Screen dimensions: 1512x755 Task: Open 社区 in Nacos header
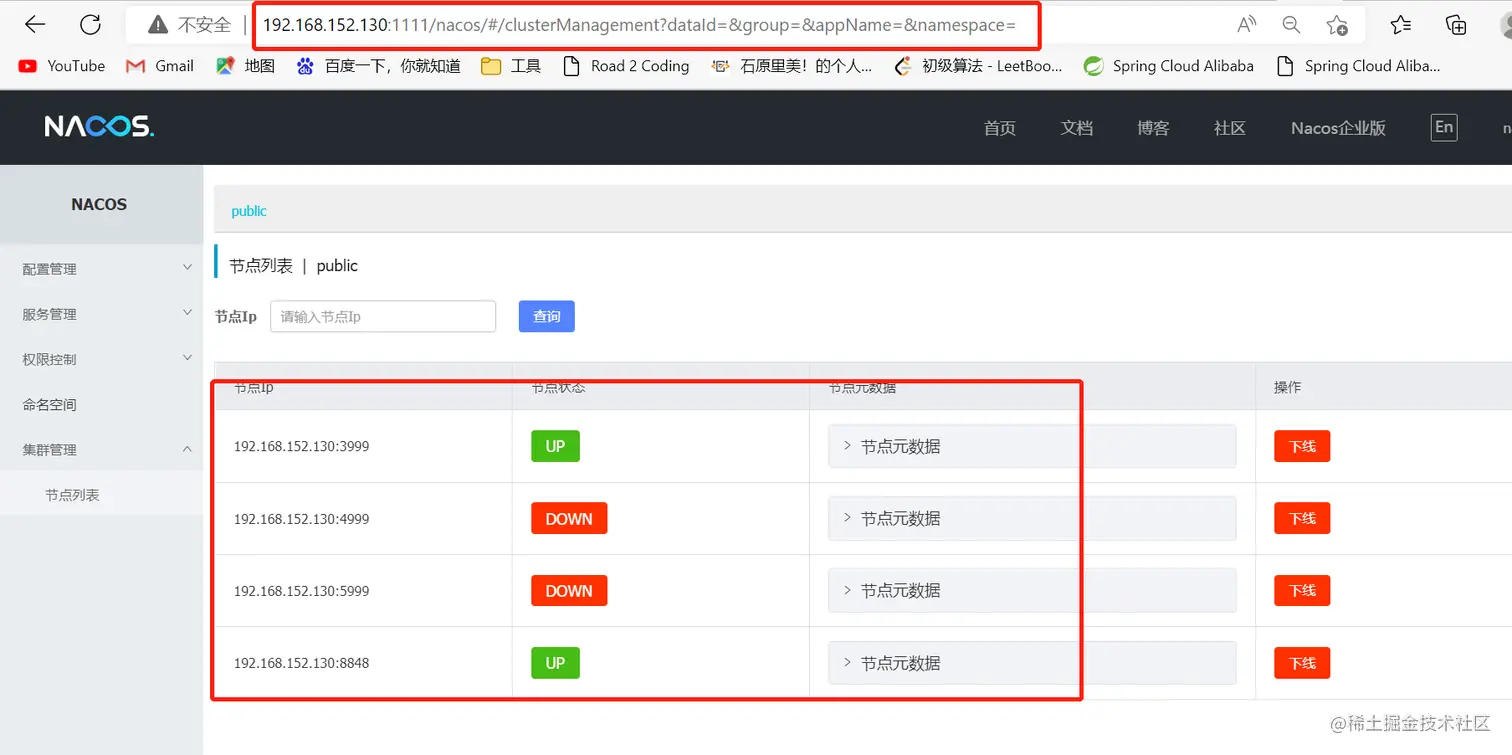1230,128
